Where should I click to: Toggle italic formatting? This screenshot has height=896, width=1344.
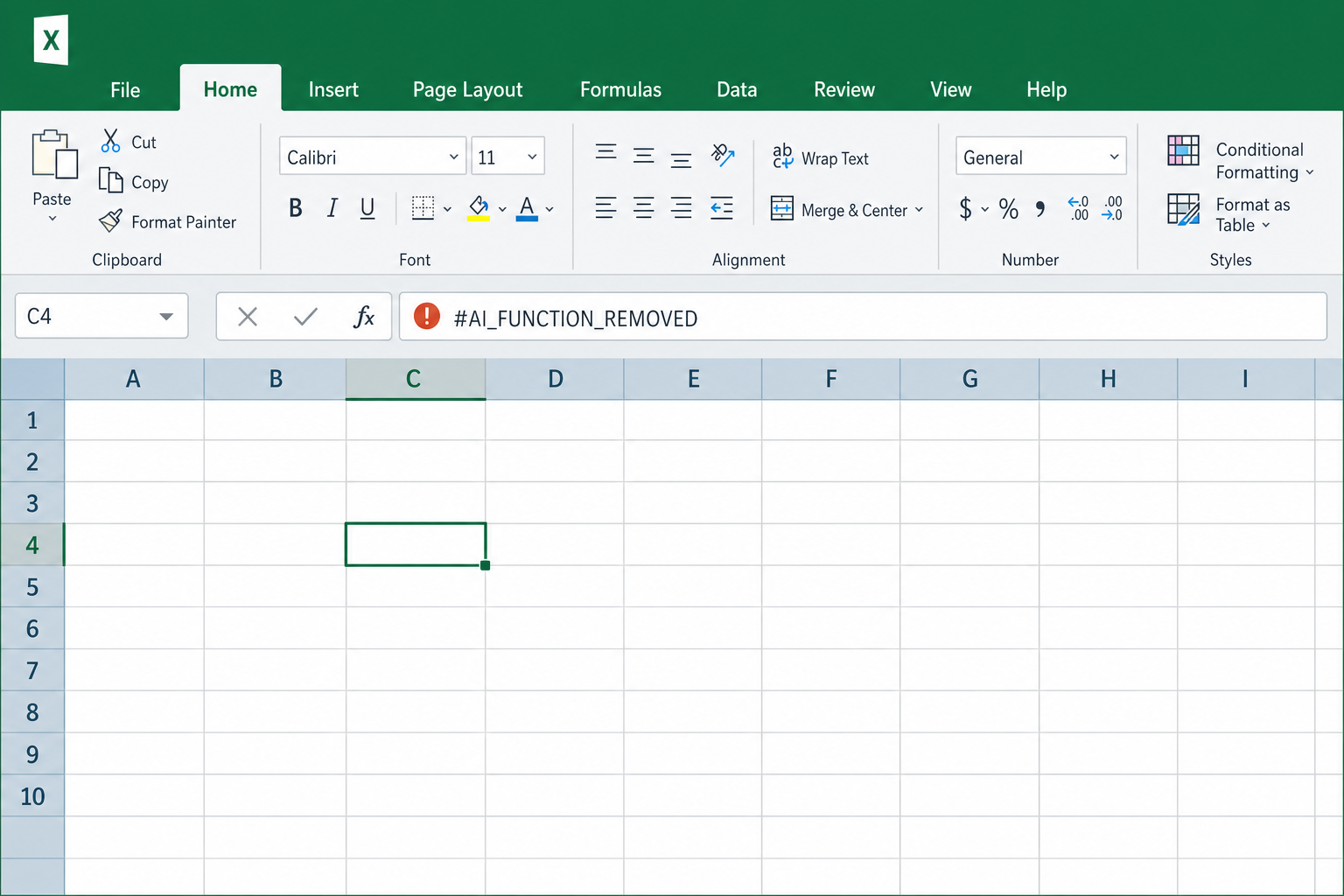coord(332,208)
